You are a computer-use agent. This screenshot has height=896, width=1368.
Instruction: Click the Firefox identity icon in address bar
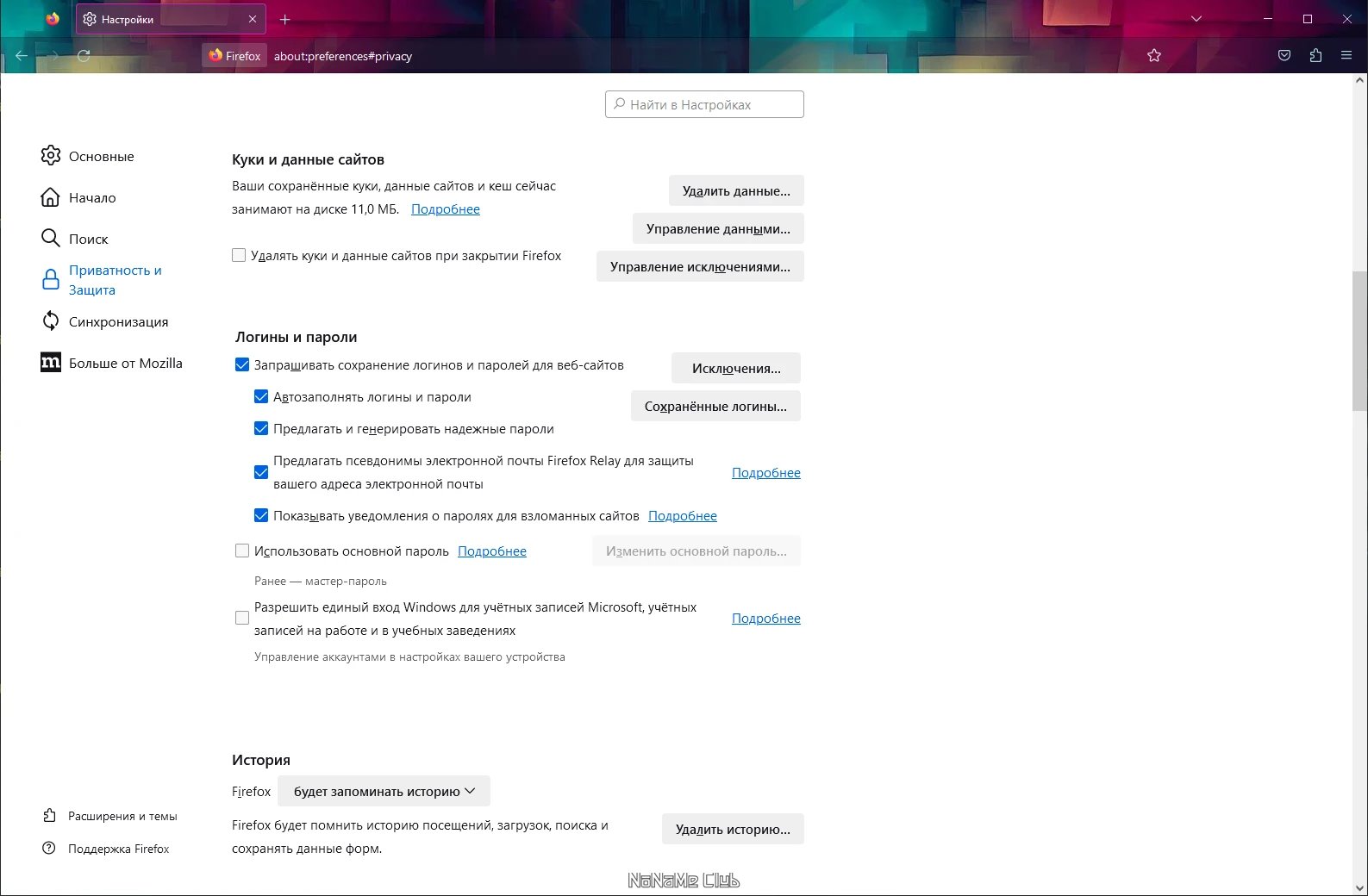(235, 56)
